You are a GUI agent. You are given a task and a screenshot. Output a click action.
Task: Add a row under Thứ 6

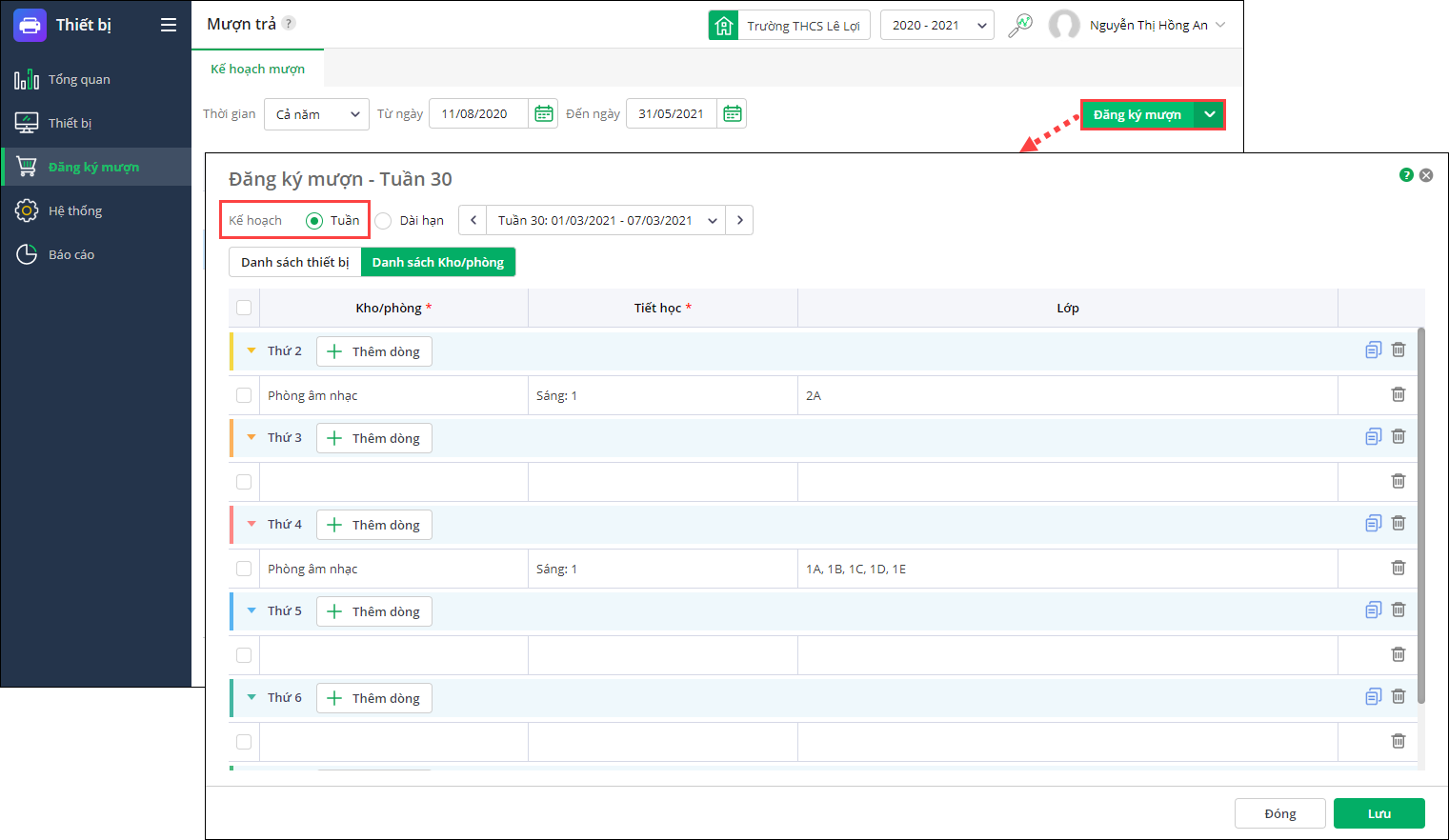[374, 698]
